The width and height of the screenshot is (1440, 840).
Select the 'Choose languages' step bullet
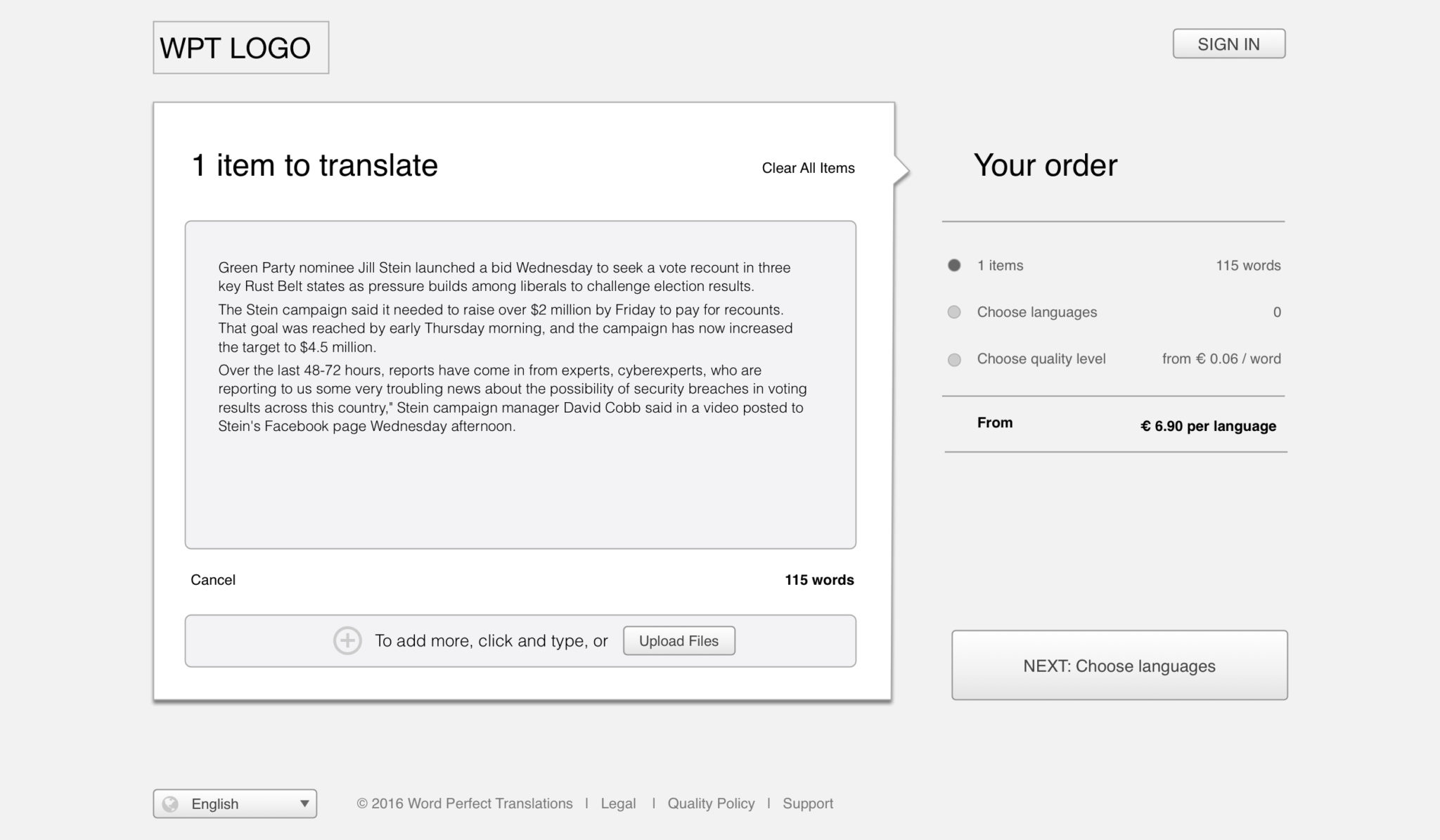[x=954, y=312]
